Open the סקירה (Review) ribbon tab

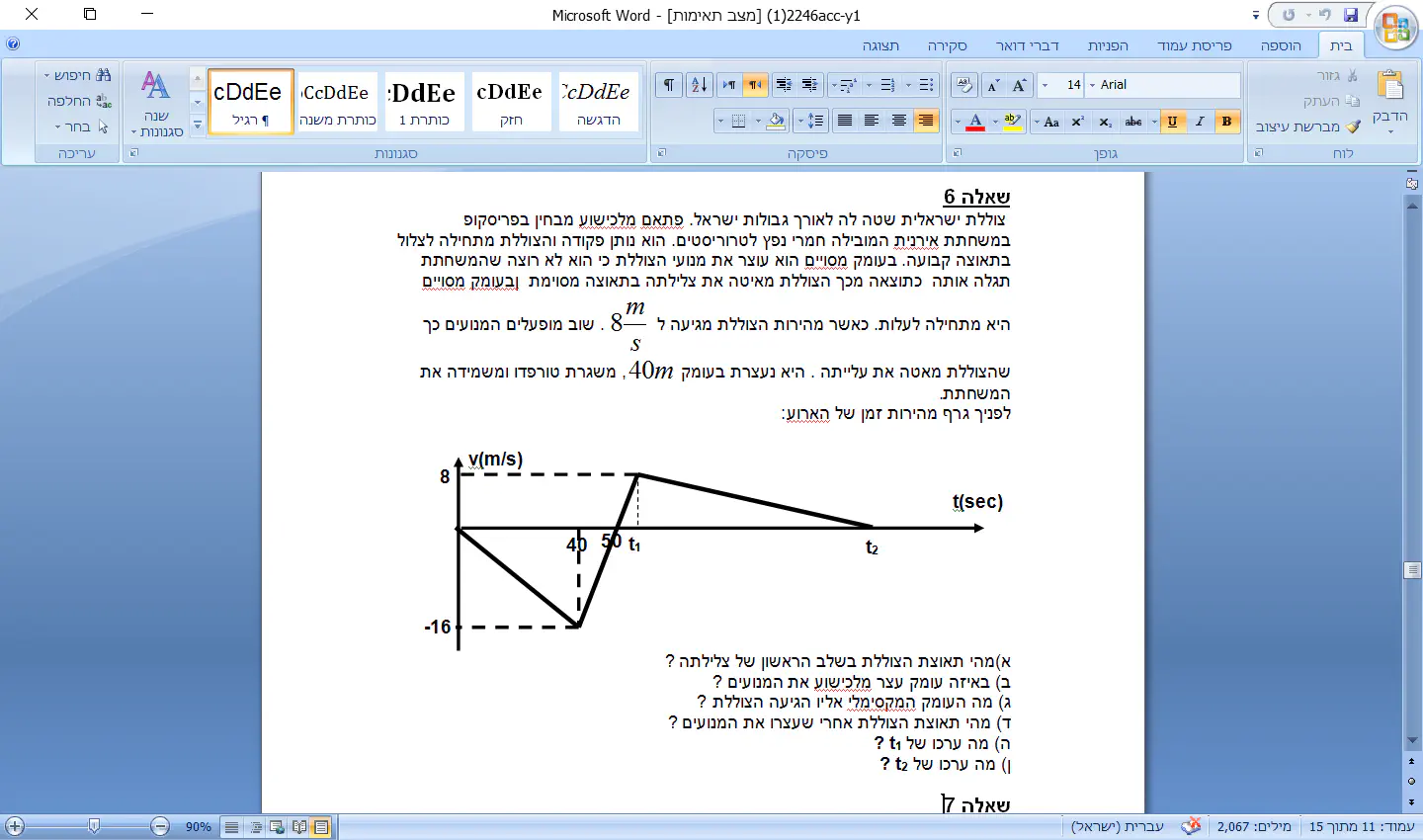pyautogui.click(x=947, y=45)
